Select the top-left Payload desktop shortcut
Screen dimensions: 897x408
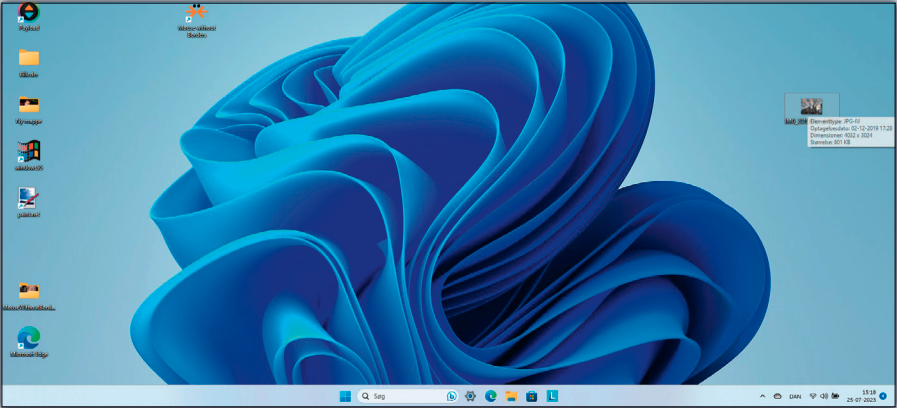click(29, 12)
